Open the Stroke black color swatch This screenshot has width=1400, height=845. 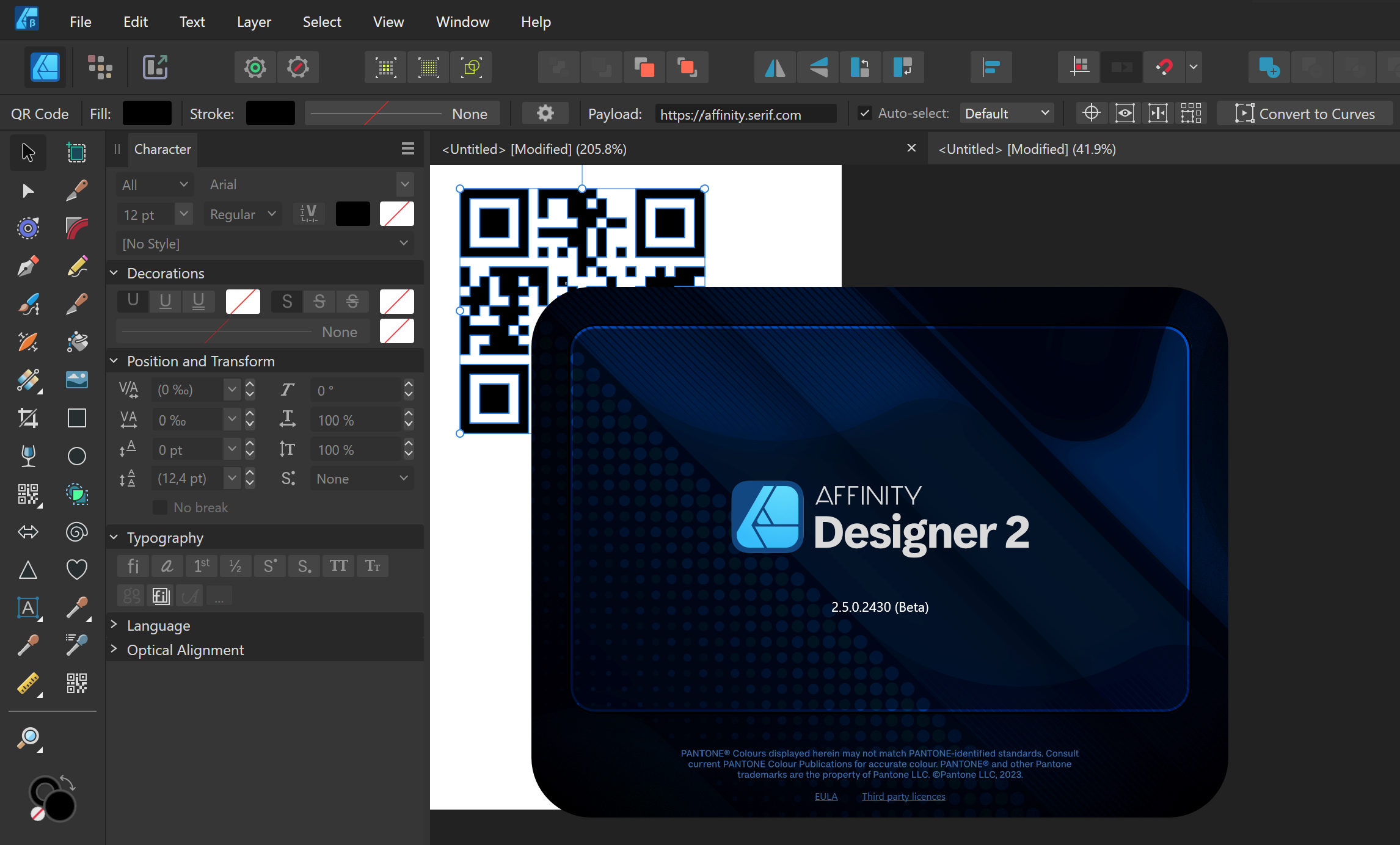(271, 114)
